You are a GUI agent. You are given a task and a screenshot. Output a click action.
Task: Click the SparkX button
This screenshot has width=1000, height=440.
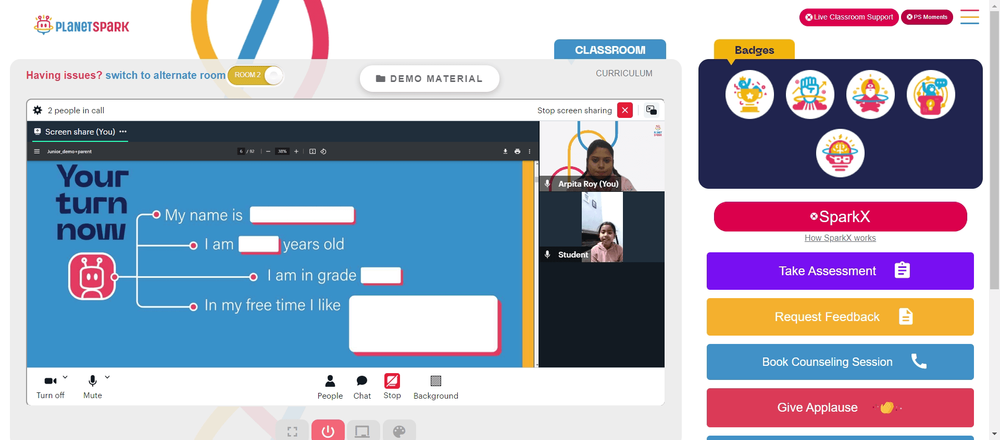[840, 217]
